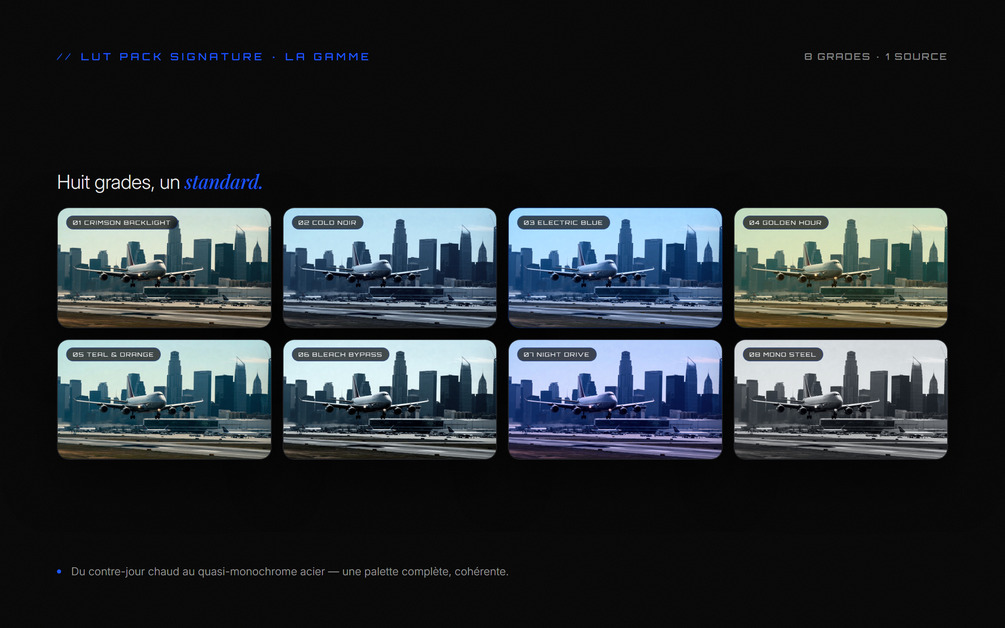
Task: Select the Cold Noir grade image
Action: pyautogui.click(x=390, y=267)
